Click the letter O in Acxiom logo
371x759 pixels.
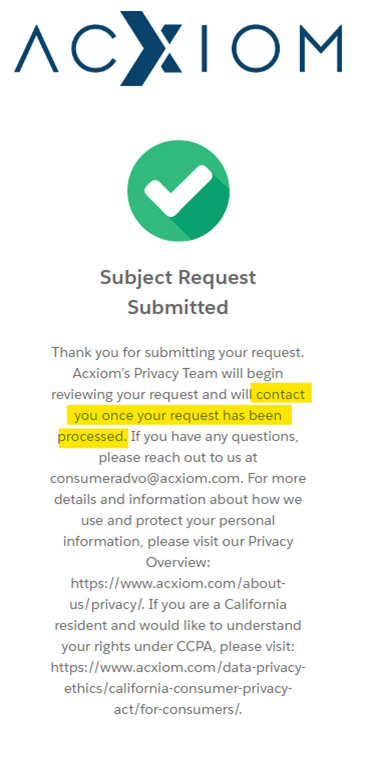point(255,49)
